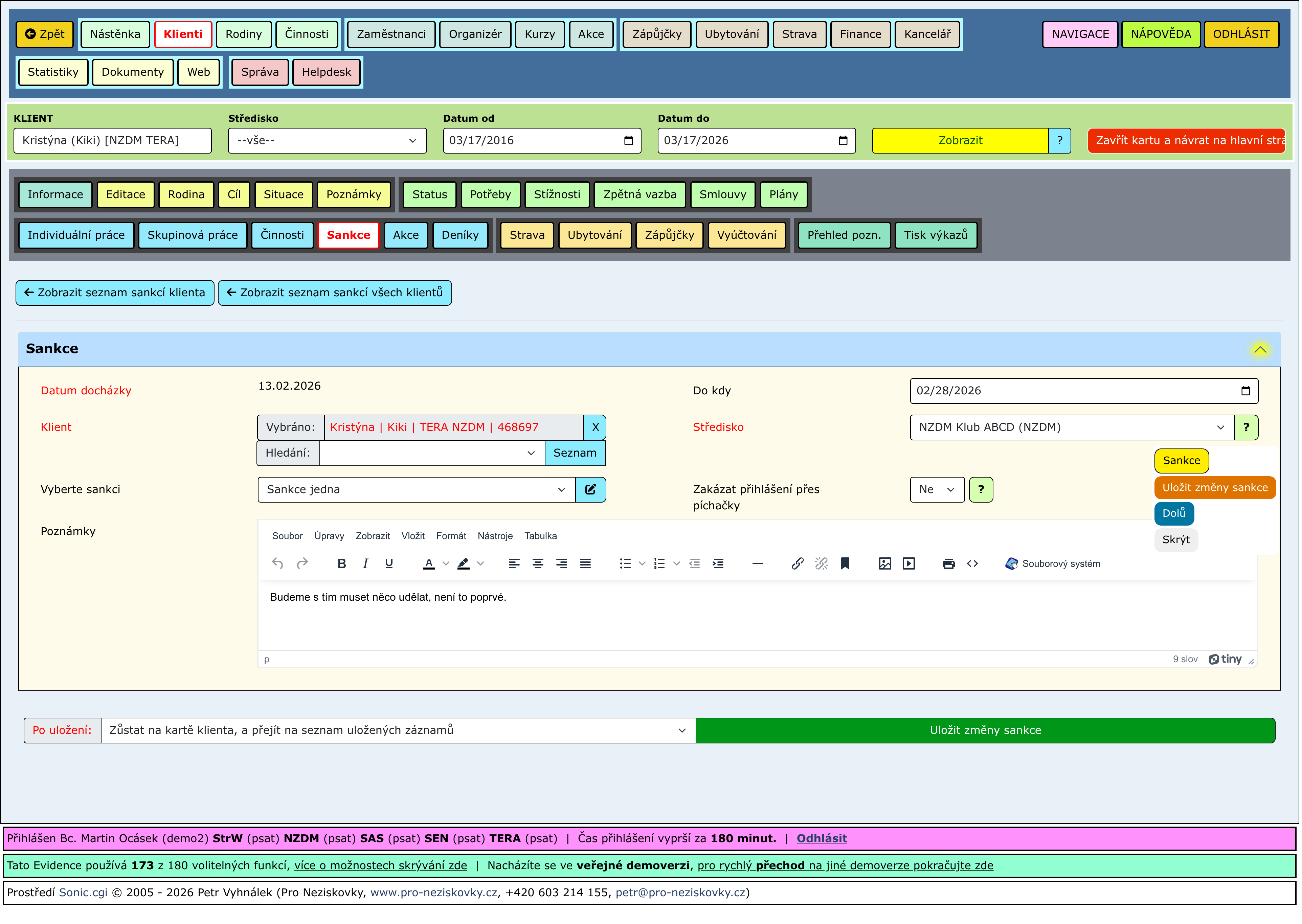Image resolution: width=1302 pixels, height=924 pixels.
Task: Open the Formát menu in the editor
Action: 451,536
